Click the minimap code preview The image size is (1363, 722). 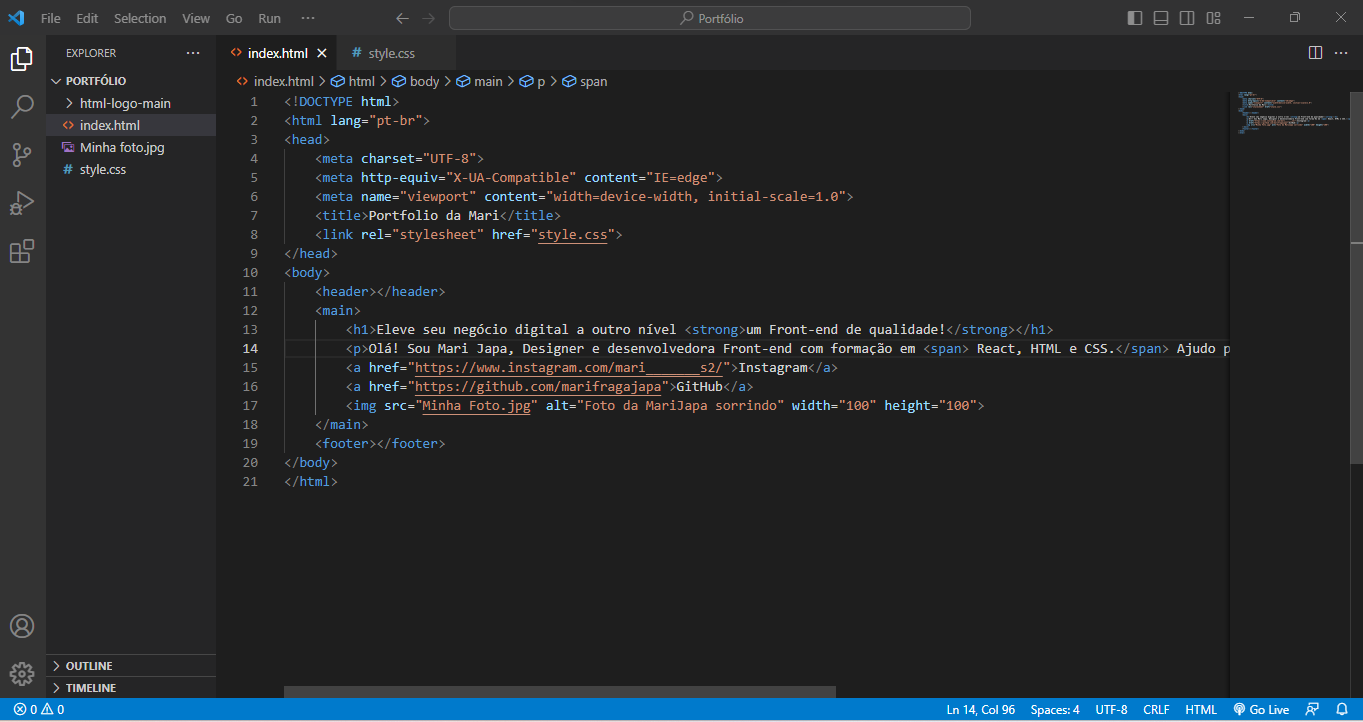click(x=1290, y=115)
